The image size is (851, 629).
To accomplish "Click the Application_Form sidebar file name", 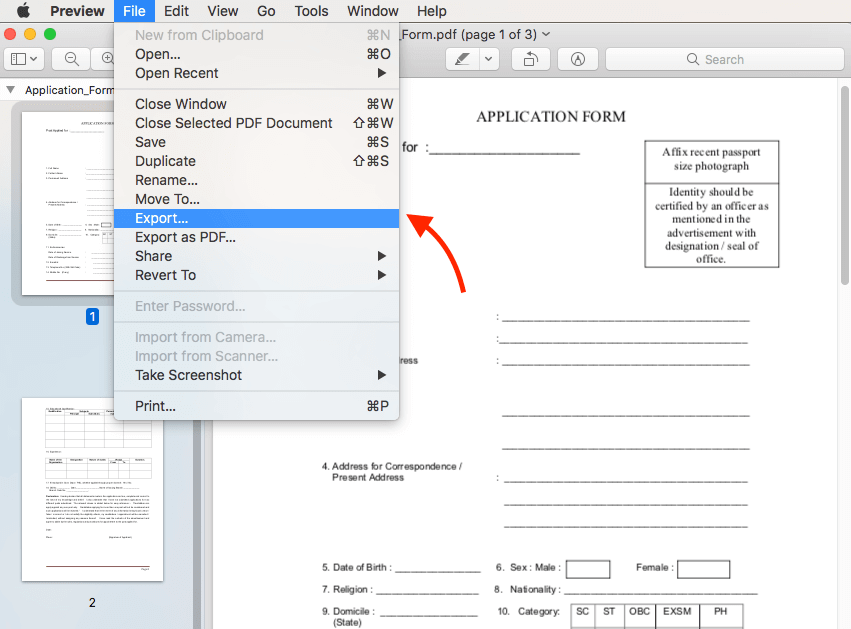I will pyautogui.click(x=69, y=90).
